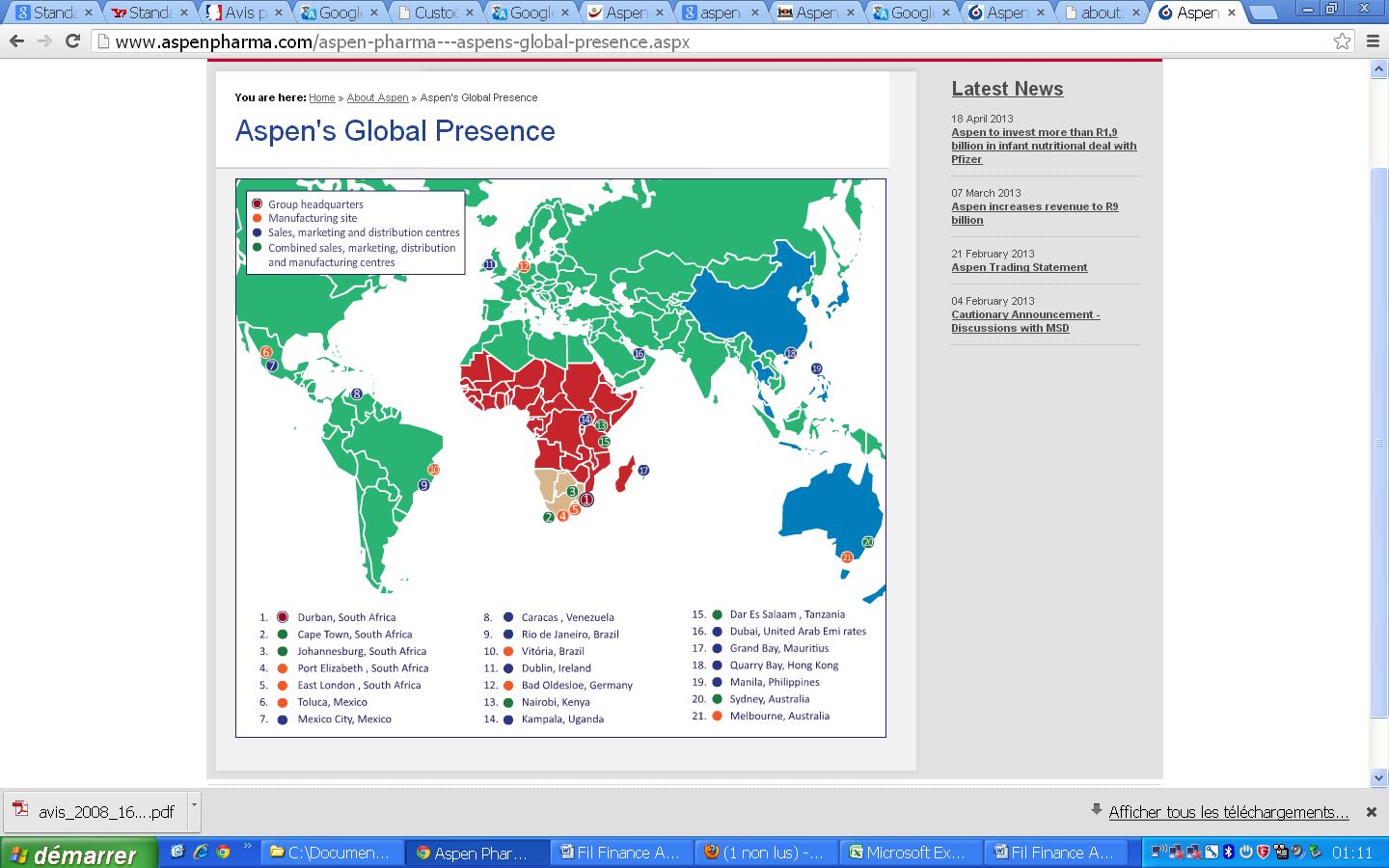Click map marker 9 near Rio de Janeiro
Screen dimensions: 1389x868
[x=423, y=485]
